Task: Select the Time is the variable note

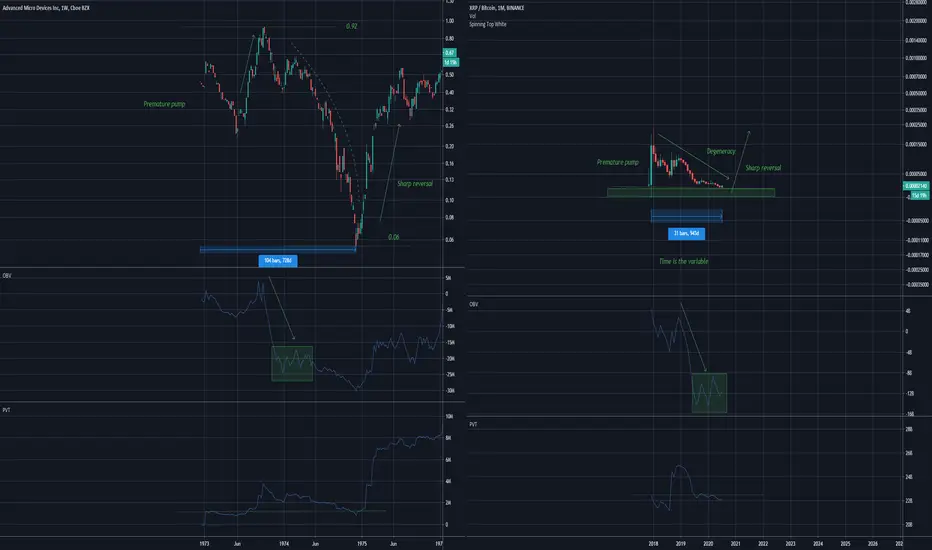Action: (x=684, y=262)
